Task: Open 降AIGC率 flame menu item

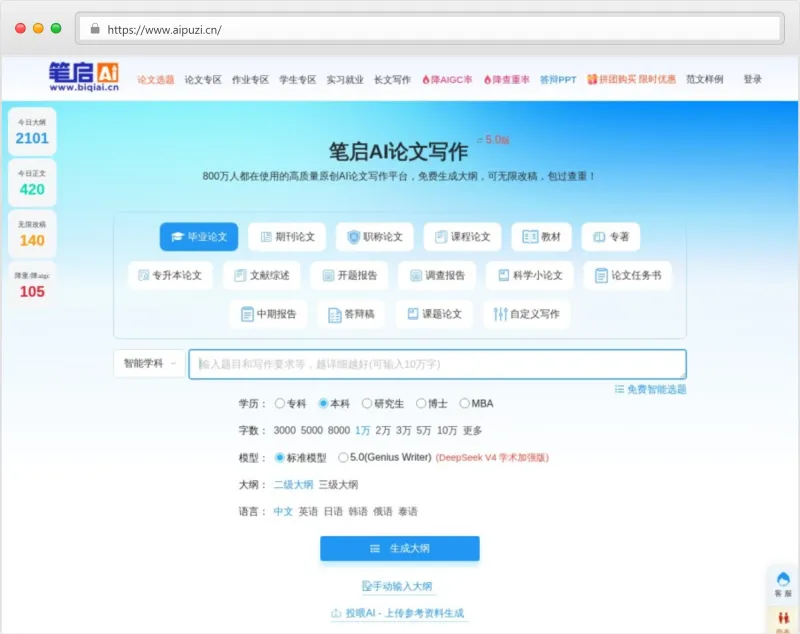Action: 447,80
